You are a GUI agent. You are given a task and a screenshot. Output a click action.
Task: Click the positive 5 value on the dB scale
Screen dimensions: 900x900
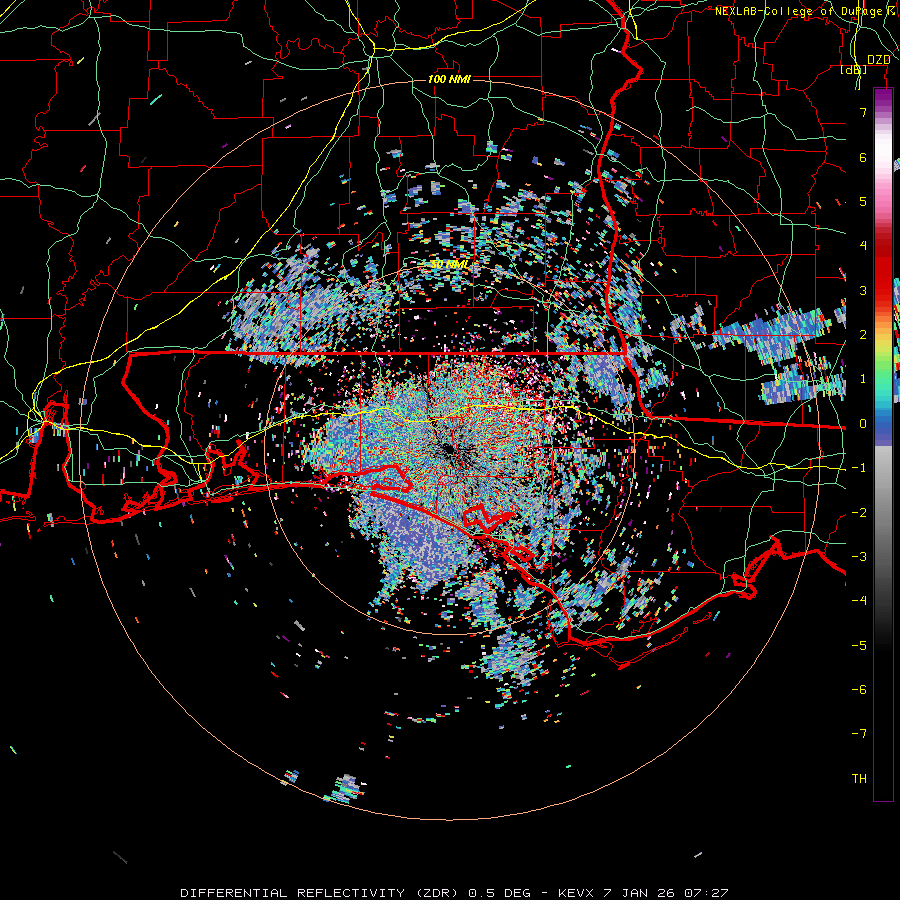point(863,201)
